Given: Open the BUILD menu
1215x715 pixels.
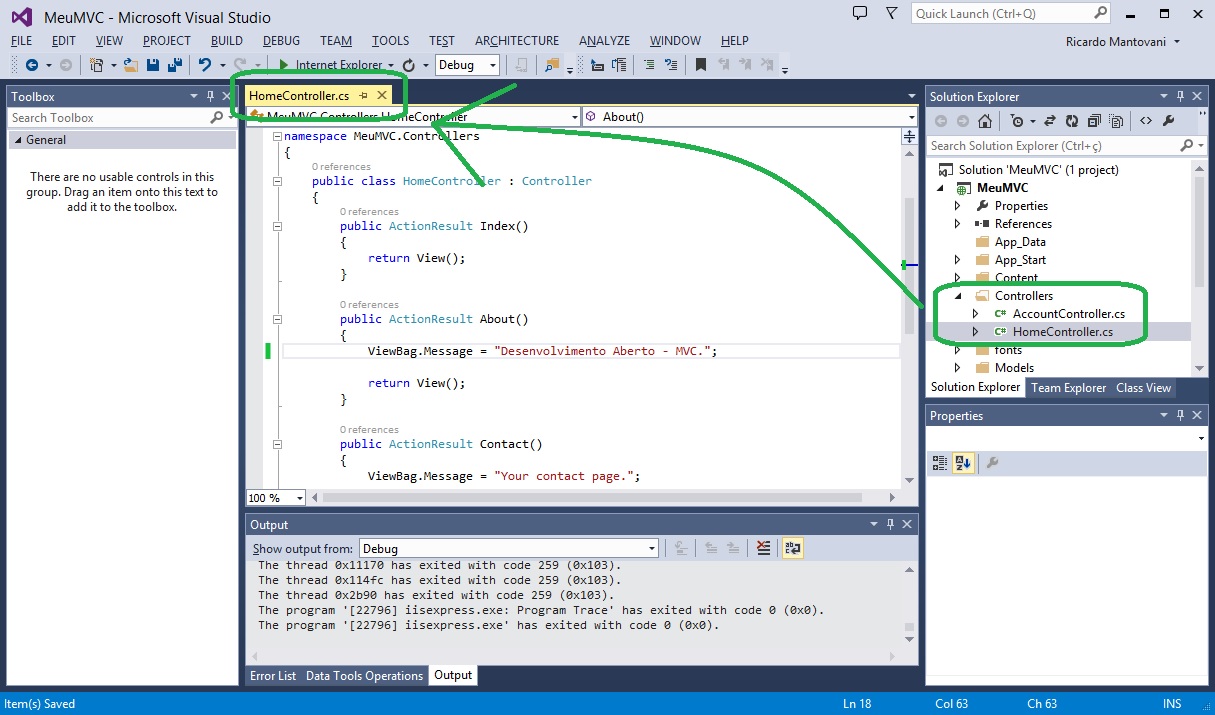Looking at the screenshot, I should [x=227, y=41].
